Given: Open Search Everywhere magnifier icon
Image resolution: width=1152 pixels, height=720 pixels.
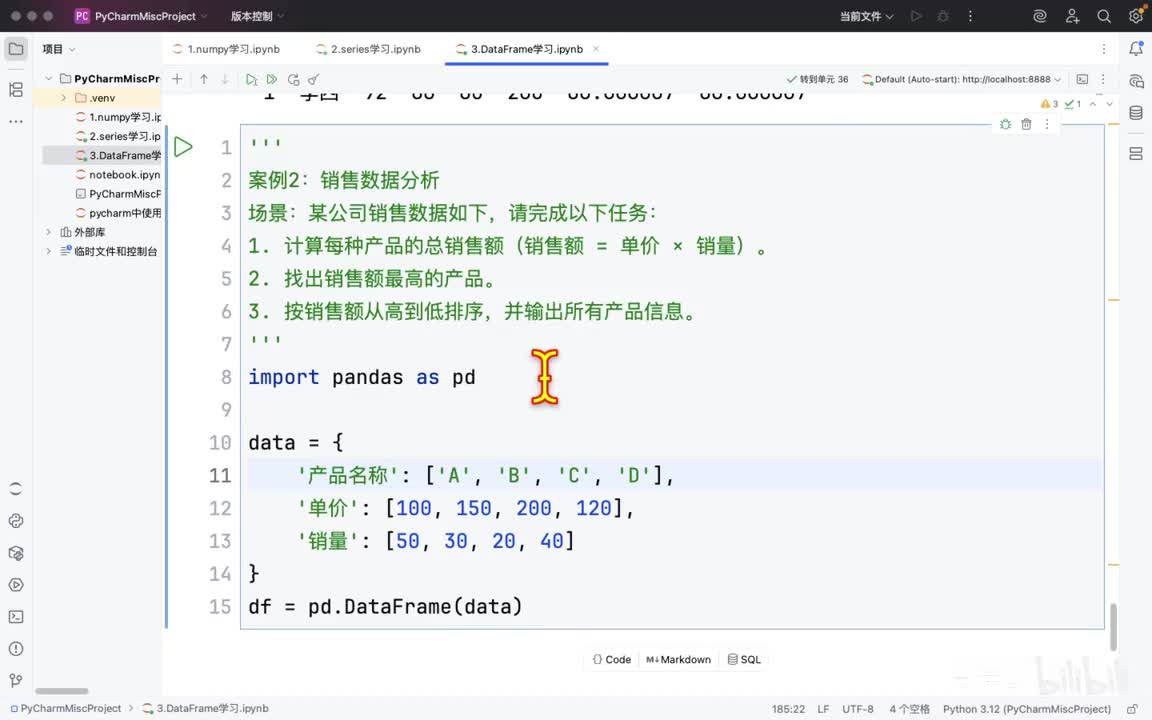Looking at the screenshot, I should coord(1104,16).
